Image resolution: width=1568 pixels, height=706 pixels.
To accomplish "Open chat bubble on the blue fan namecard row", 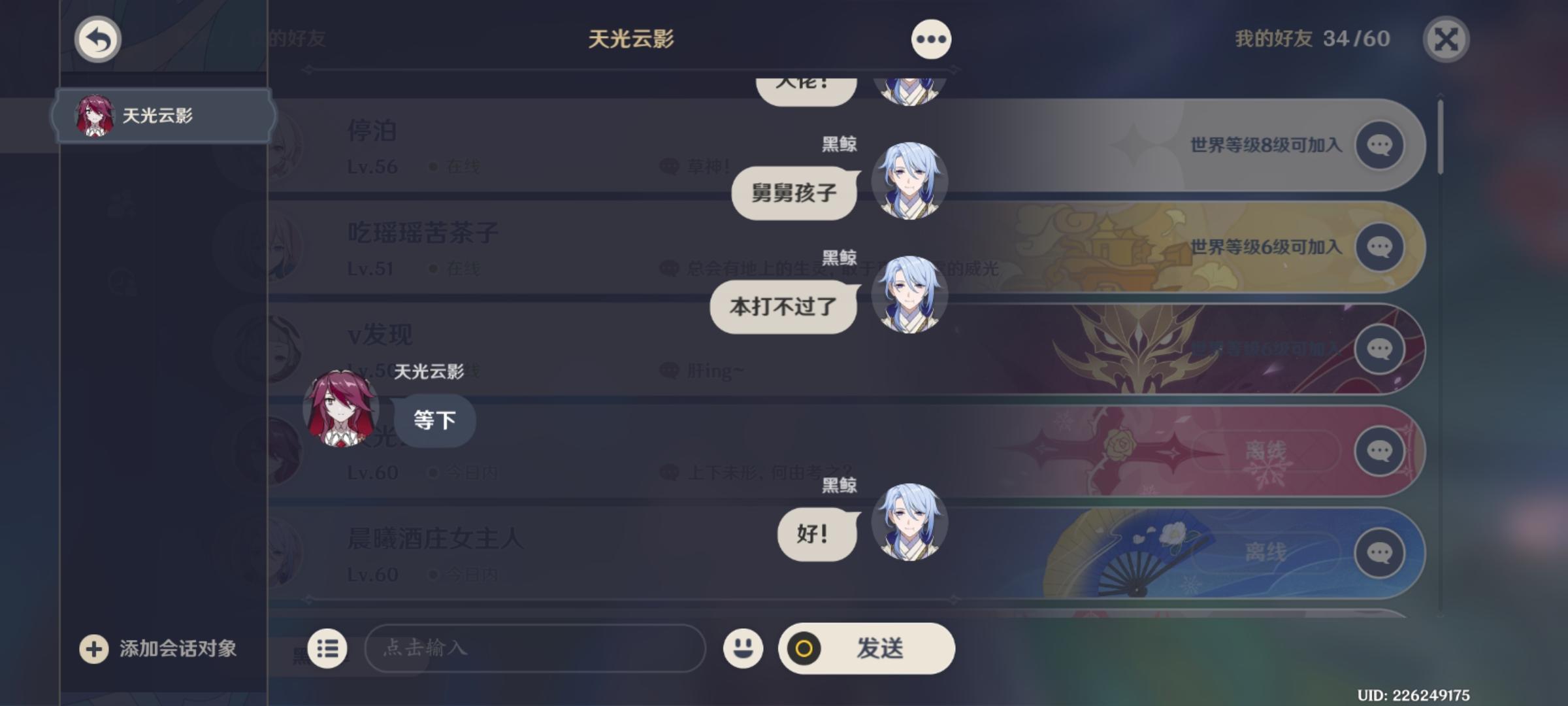I will pos(1380,553).
